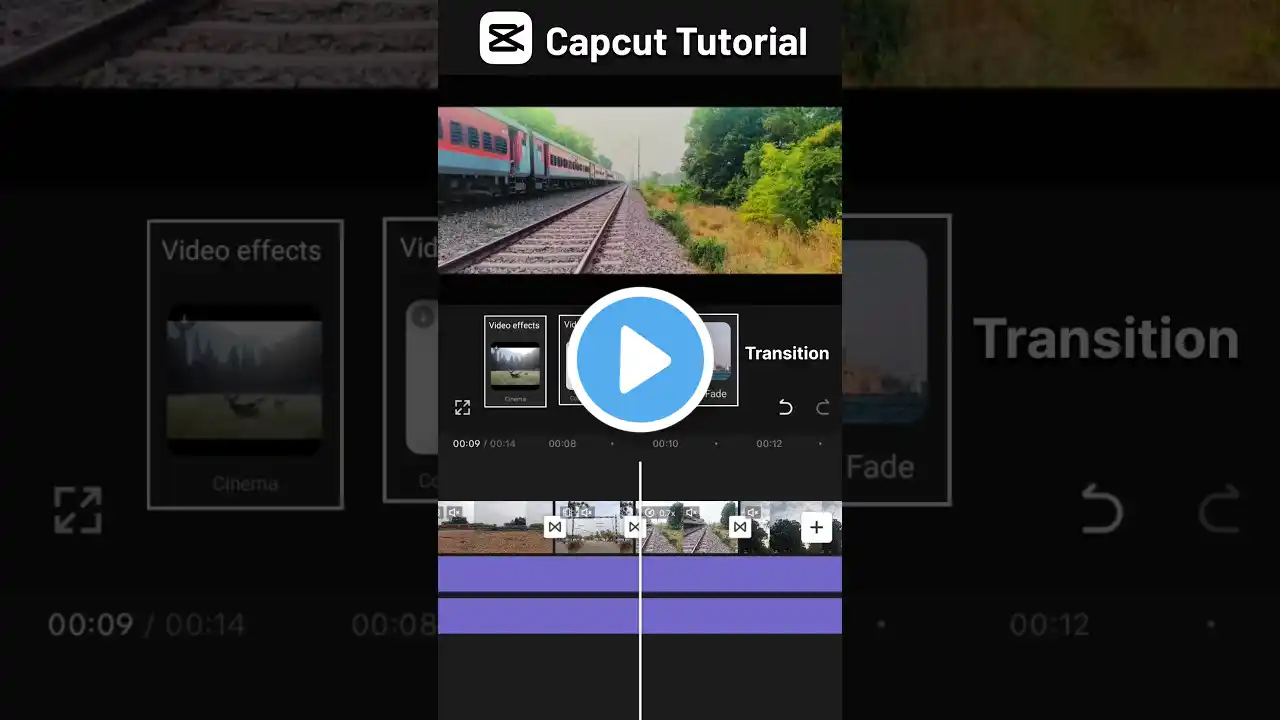This screenshot has height=720, width=1280.
Task: Open transition icon under the playhead
Action: pyautogui.click(x=633, y=527)
